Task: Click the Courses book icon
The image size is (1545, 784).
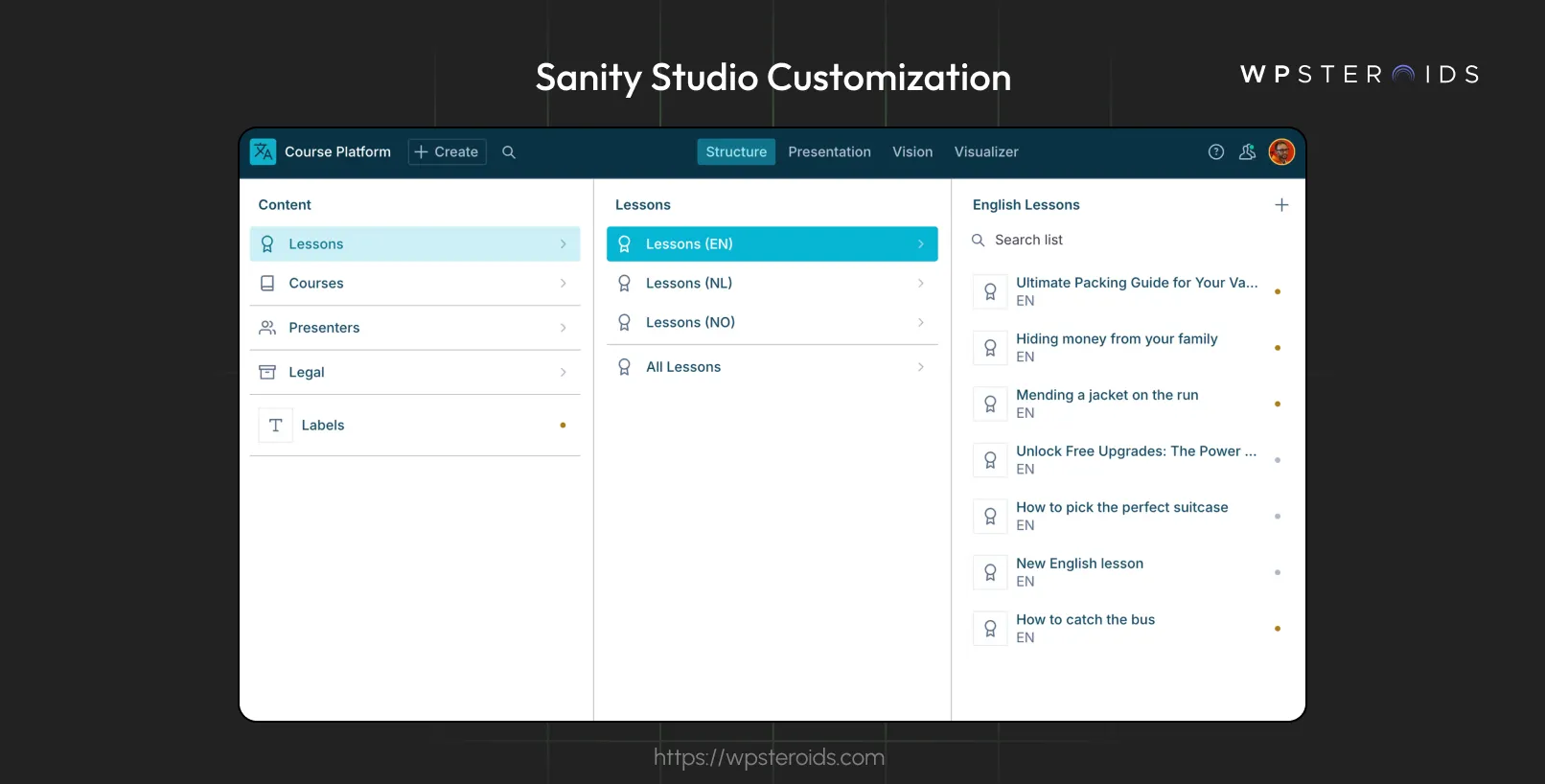Action: click(x=267, y=284)
